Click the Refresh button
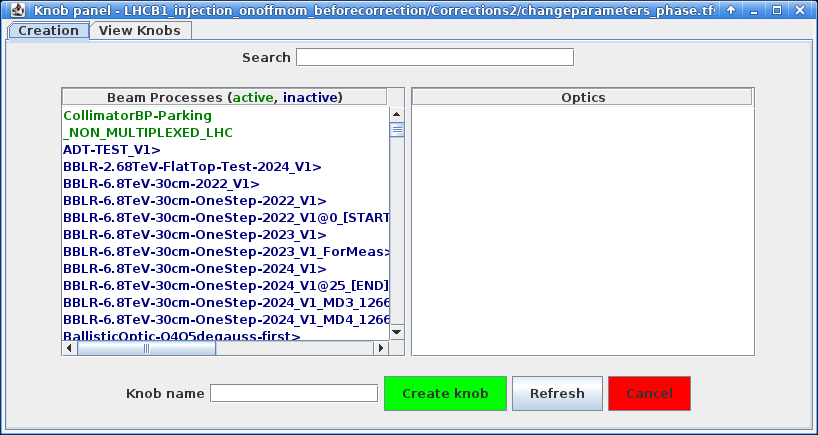 557,393
